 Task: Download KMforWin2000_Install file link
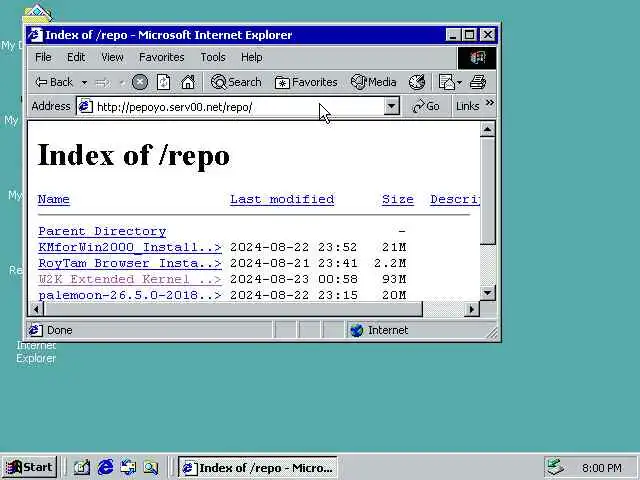point(130,247)
